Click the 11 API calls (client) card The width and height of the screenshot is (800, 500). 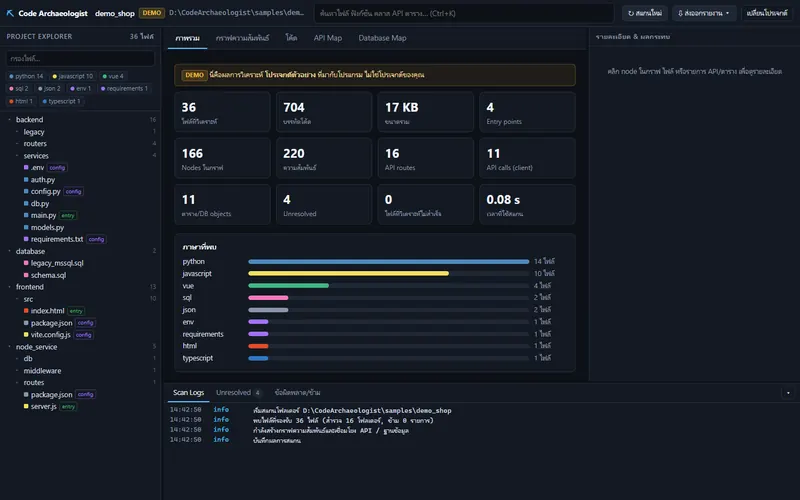click(527, 158)
